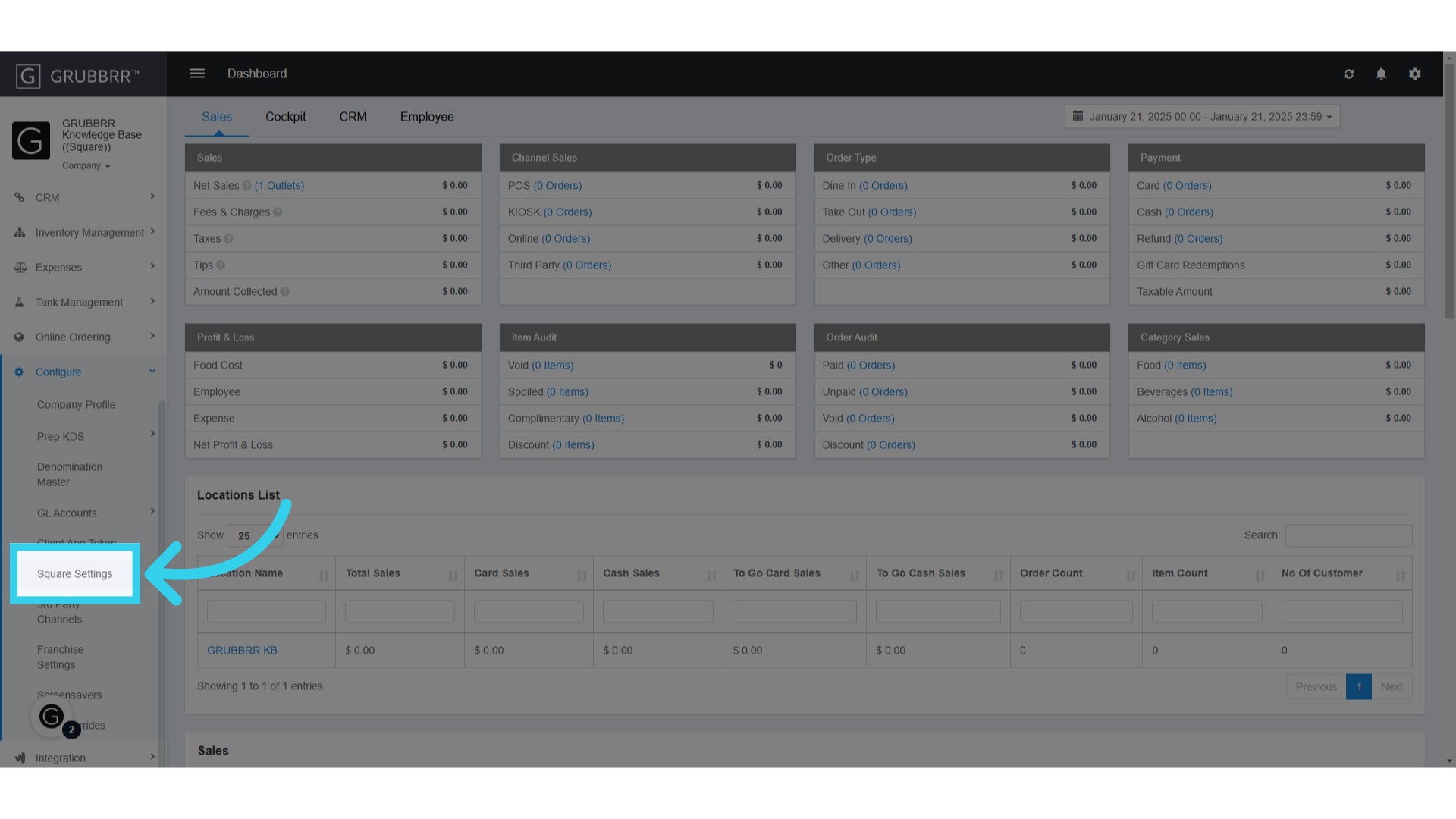Focus the Location Name filter field

tap(266, 612)
